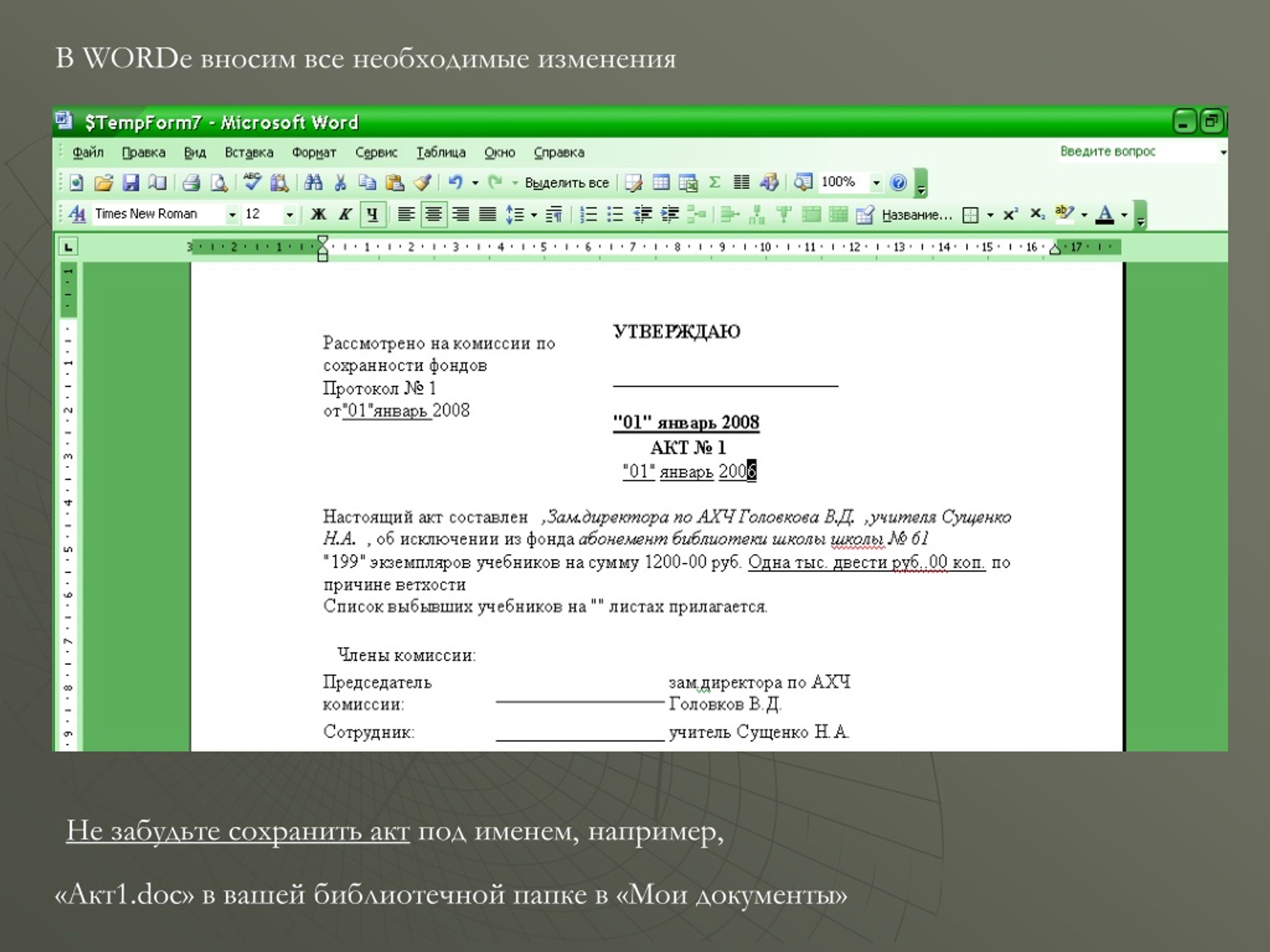Viewport: 1270px width, 952px height.
Task: Open the Справка menu
Action: pyautogui.click(x=559, y=153)
